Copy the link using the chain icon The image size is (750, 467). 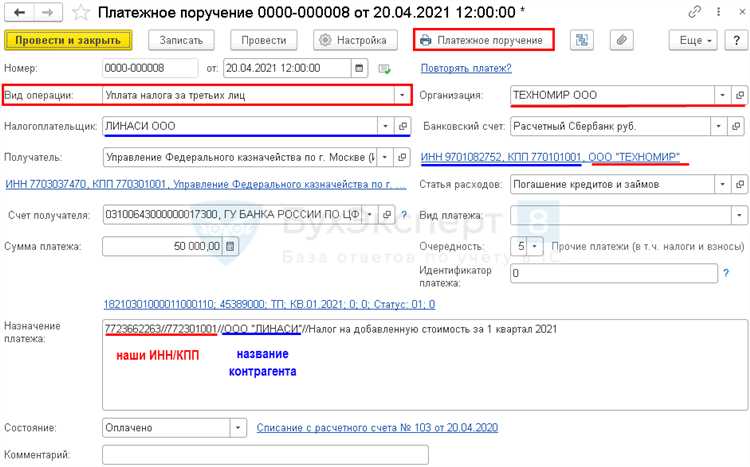(x=694, y=12)
